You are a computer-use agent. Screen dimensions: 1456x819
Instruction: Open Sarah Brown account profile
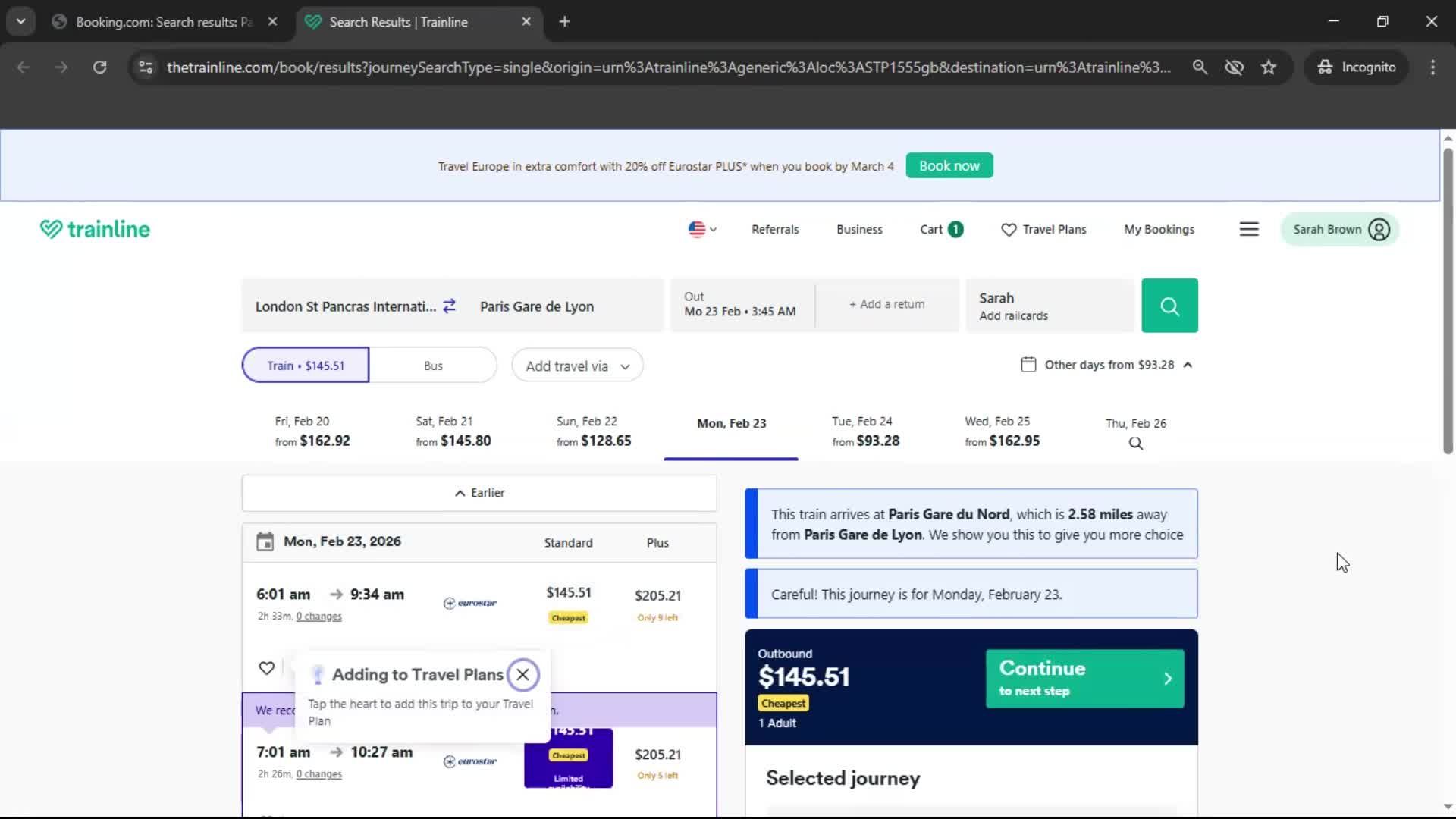[x=1340, y=229]
